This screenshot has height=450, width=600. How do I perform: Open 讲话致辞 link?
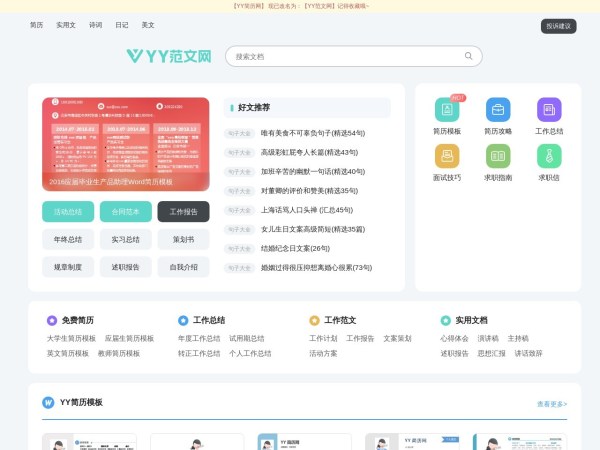tap(528, 353)
